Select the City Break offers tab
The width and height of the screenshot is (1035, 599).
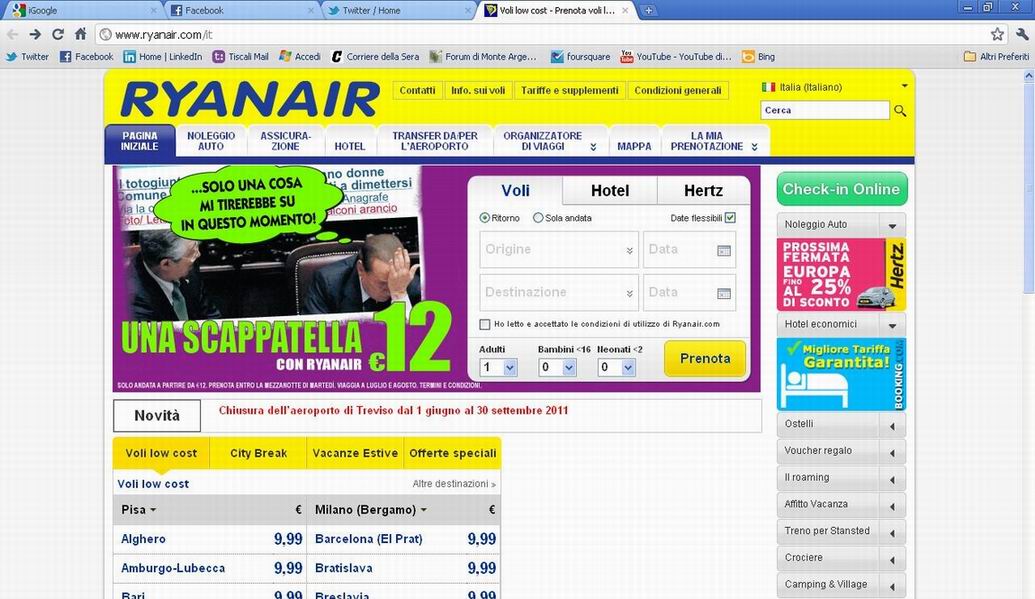258,454
